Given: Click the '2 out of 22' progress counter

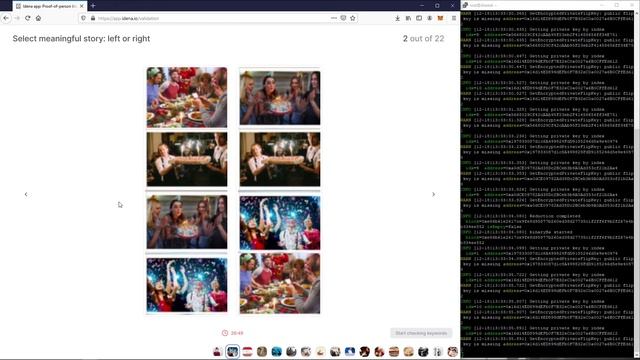Looking at the screenshot, I should pos(423,38).
